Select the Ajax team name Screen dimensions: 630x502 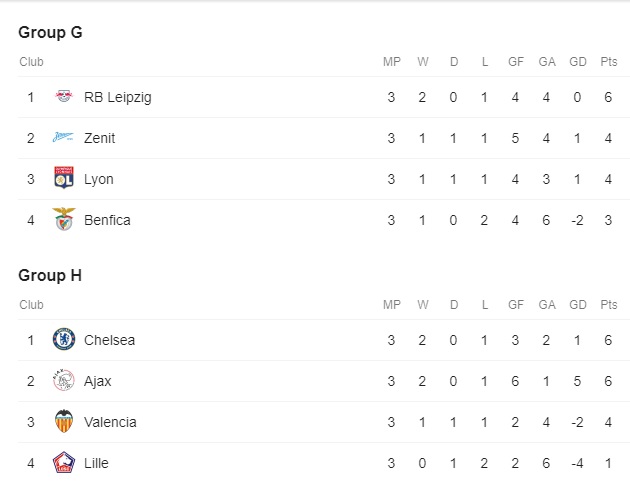[98, 381]
